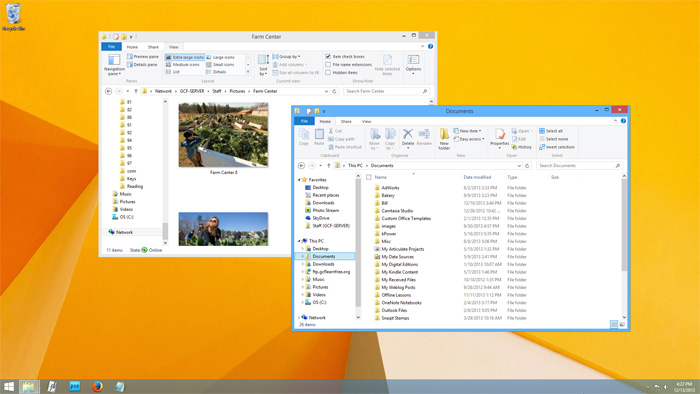Go up one level in Farm Center window
700x394 pixels.
coord(136,91)
